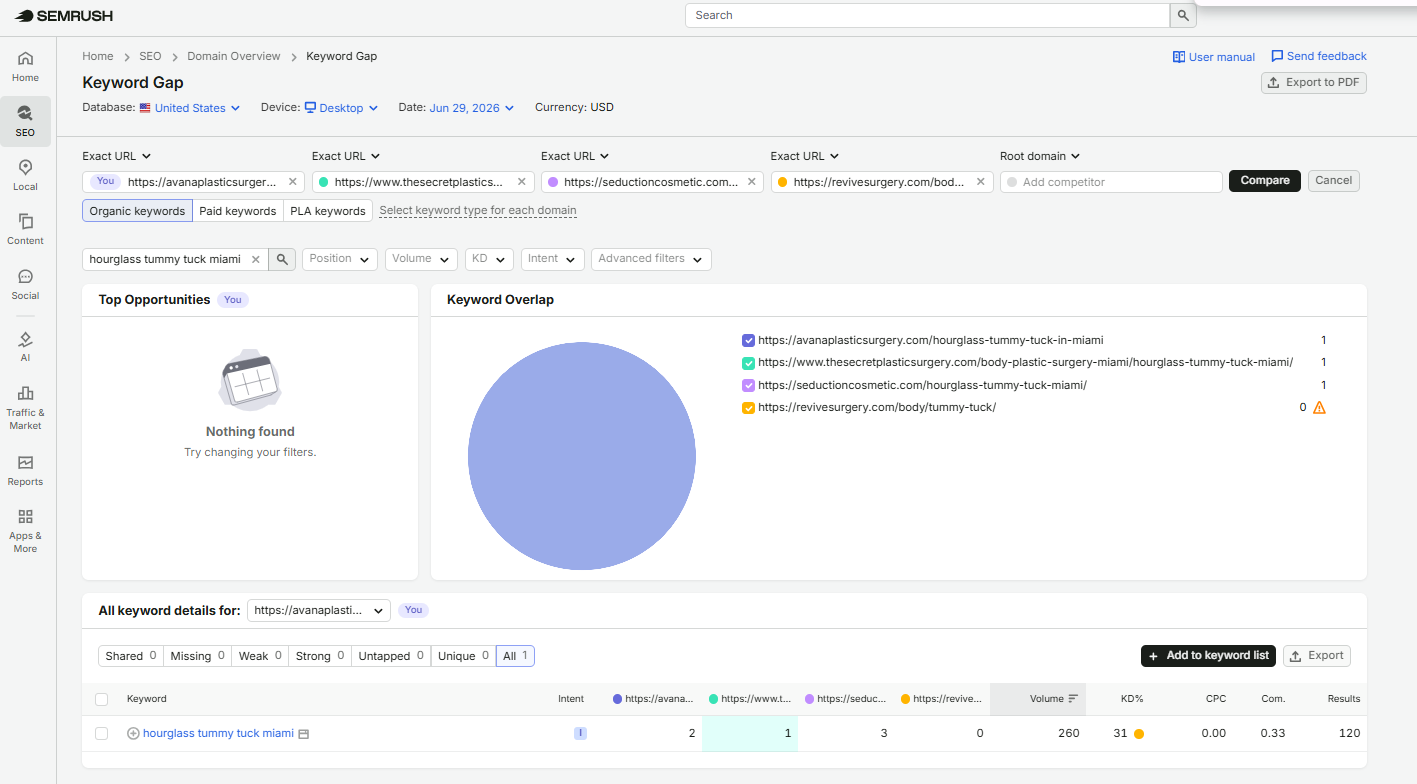Click the keyword filter search magnifier
The width and height of the screenshot is (1417, 784).
(282, 259)
